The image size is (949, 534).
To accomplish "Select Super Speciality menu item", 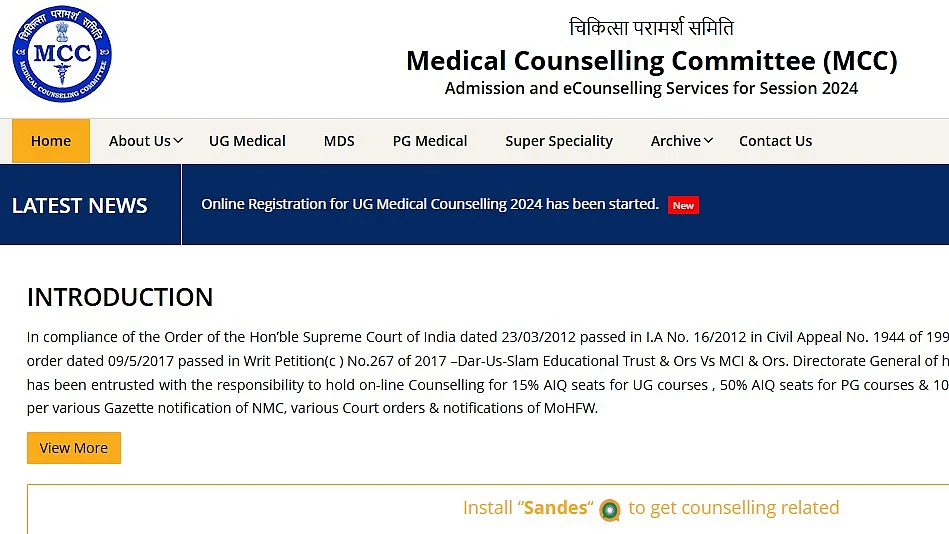I will 559,141.
